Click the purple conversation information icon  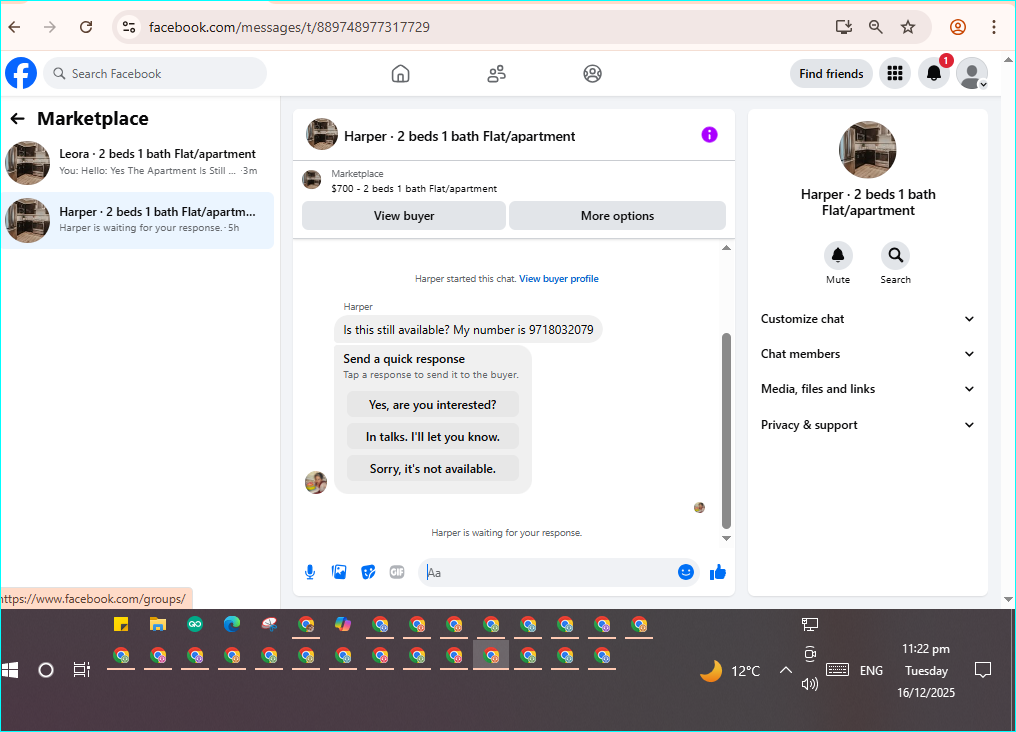[710, 135]
